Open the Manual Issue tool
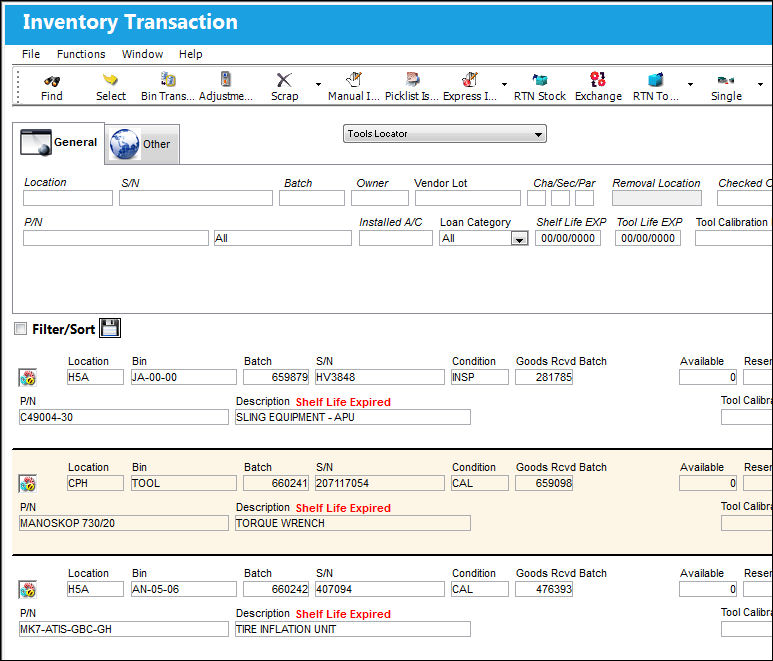The image size is (773, 661). click(x=353, y=79)
